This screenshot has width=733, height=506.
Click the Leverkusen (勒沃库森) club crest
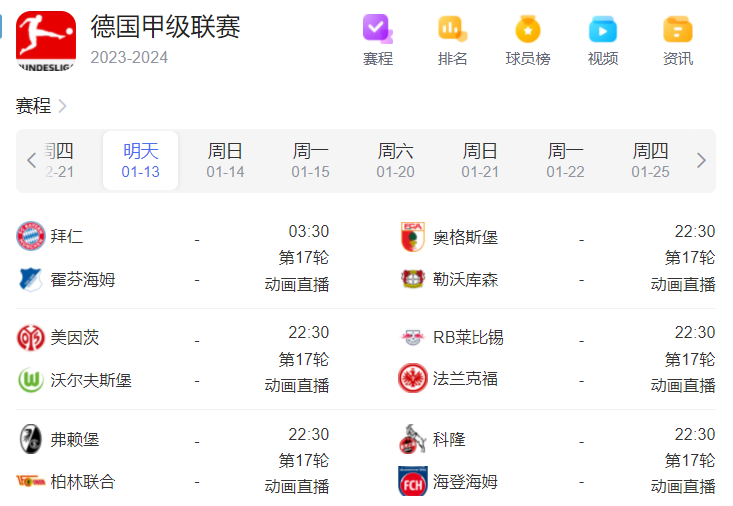[x=413, y=279]
